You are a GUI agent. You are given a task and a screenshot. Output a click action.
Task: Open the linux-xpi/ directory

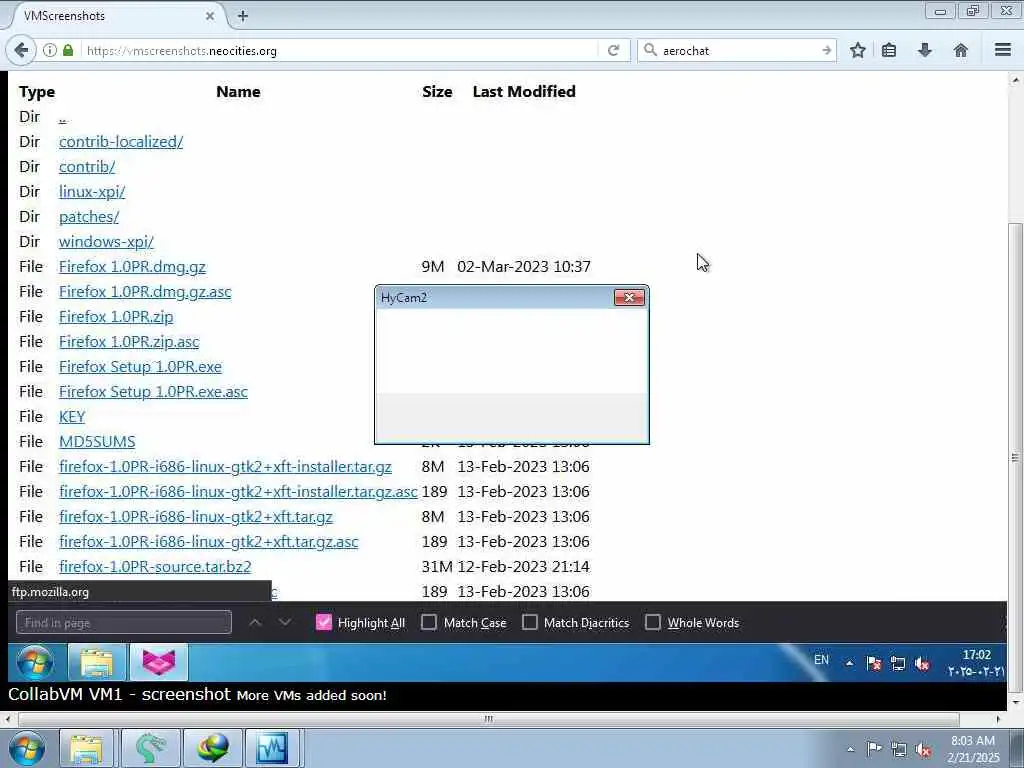coord(92,191)
